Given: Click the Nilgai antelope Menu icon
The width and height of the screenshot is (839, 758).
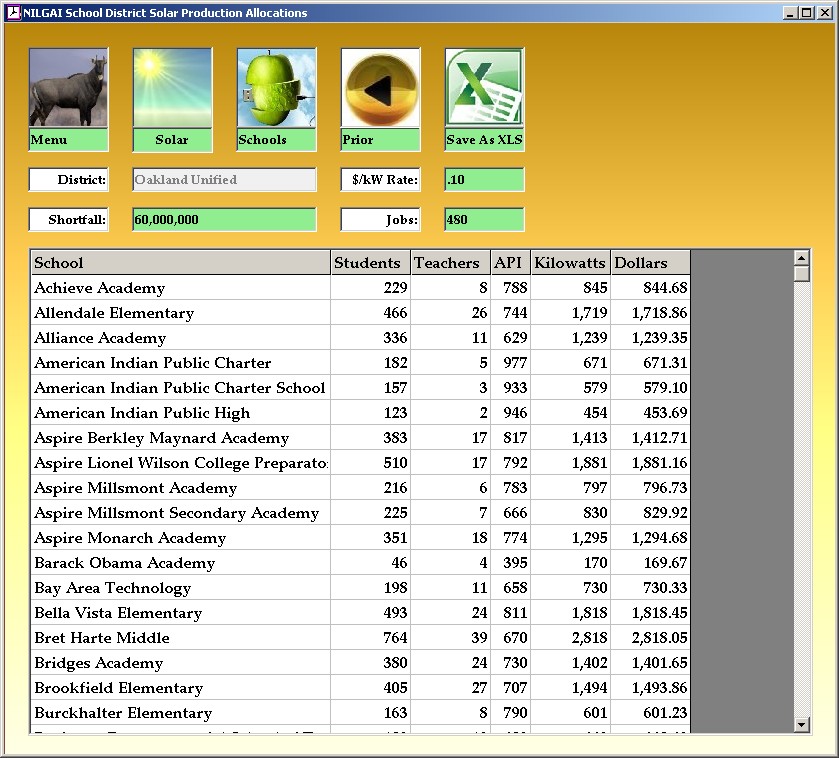Looking at the screenshot, I should click(x=68, y=88).
